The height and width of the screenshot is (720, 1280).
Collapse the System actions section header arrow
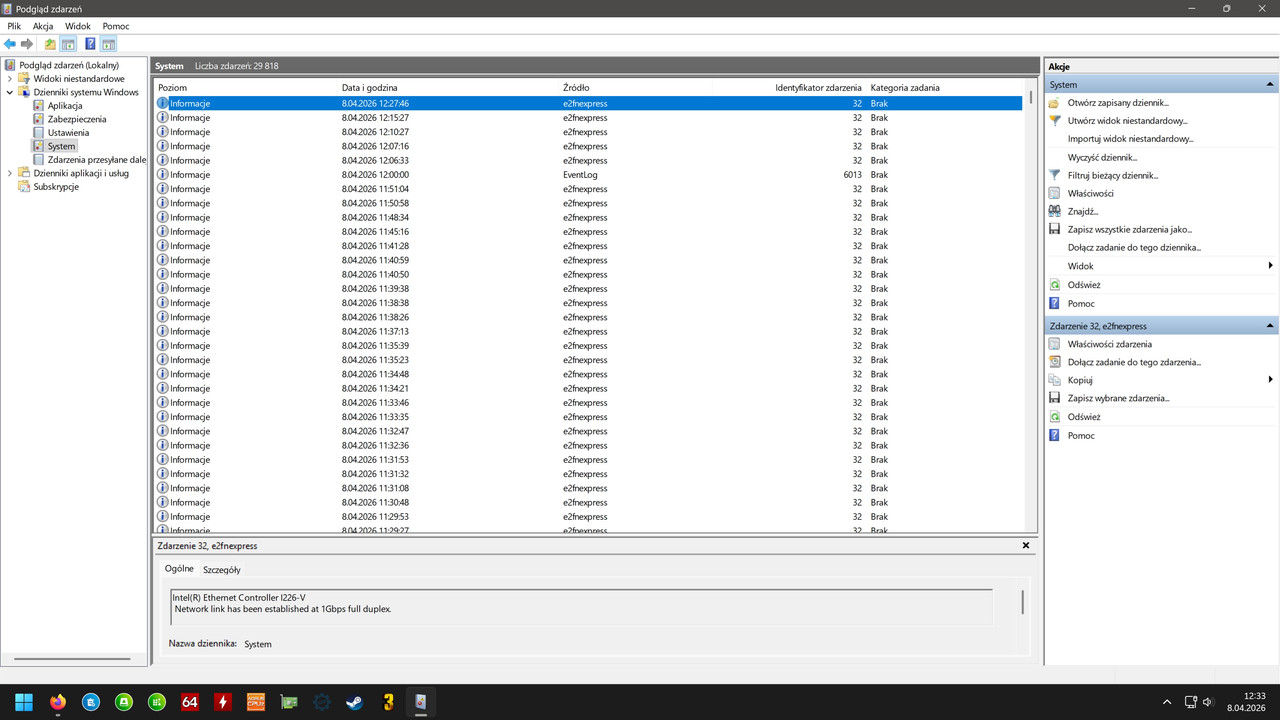pos(1270,85)
